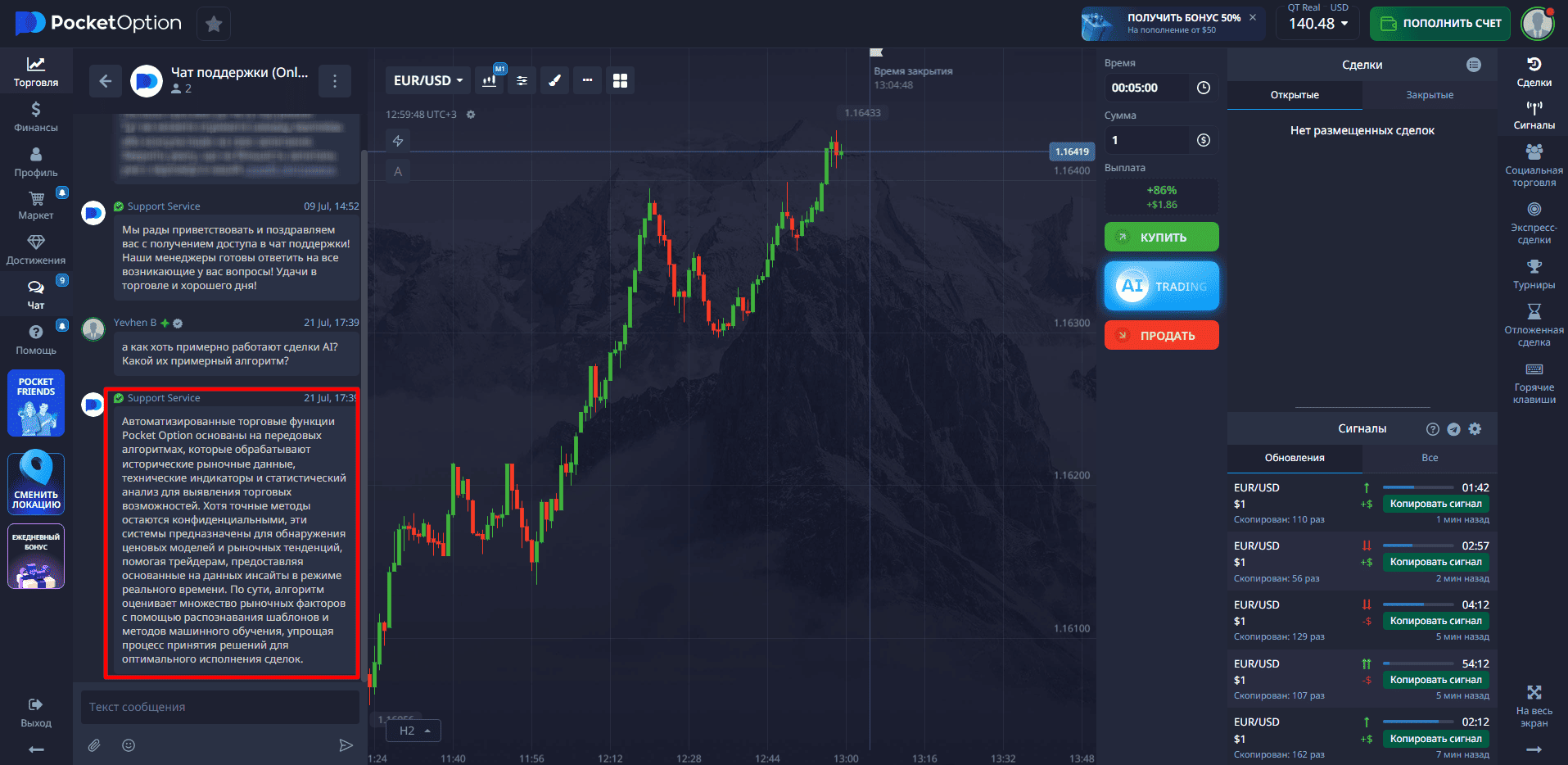Open user avatar profile menu
This screenshot has width=1568, height=765.
coord(1538,24)
